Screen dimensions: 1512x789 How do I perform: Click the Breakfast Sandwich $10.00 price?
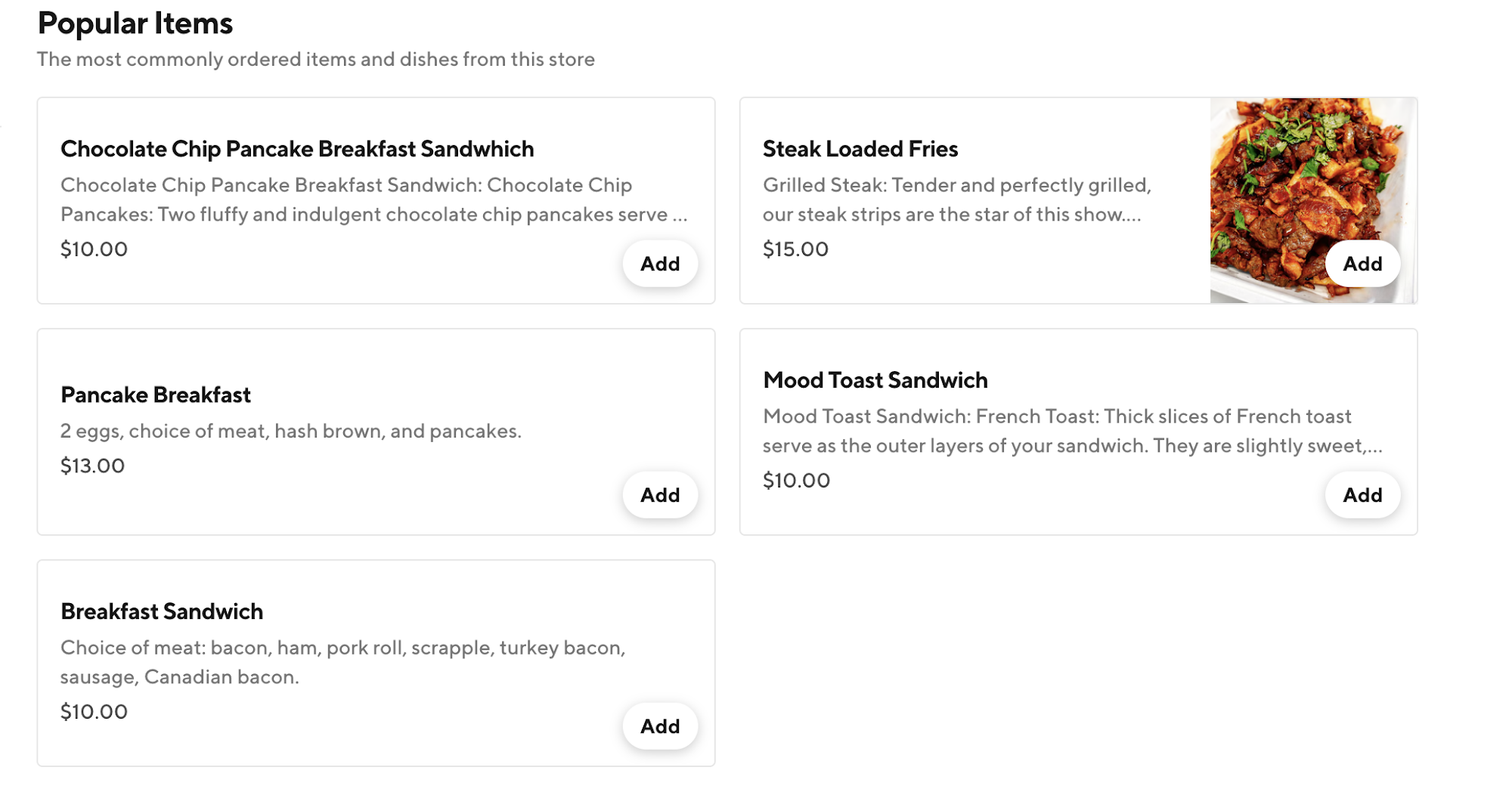click(x=93, y=710)
